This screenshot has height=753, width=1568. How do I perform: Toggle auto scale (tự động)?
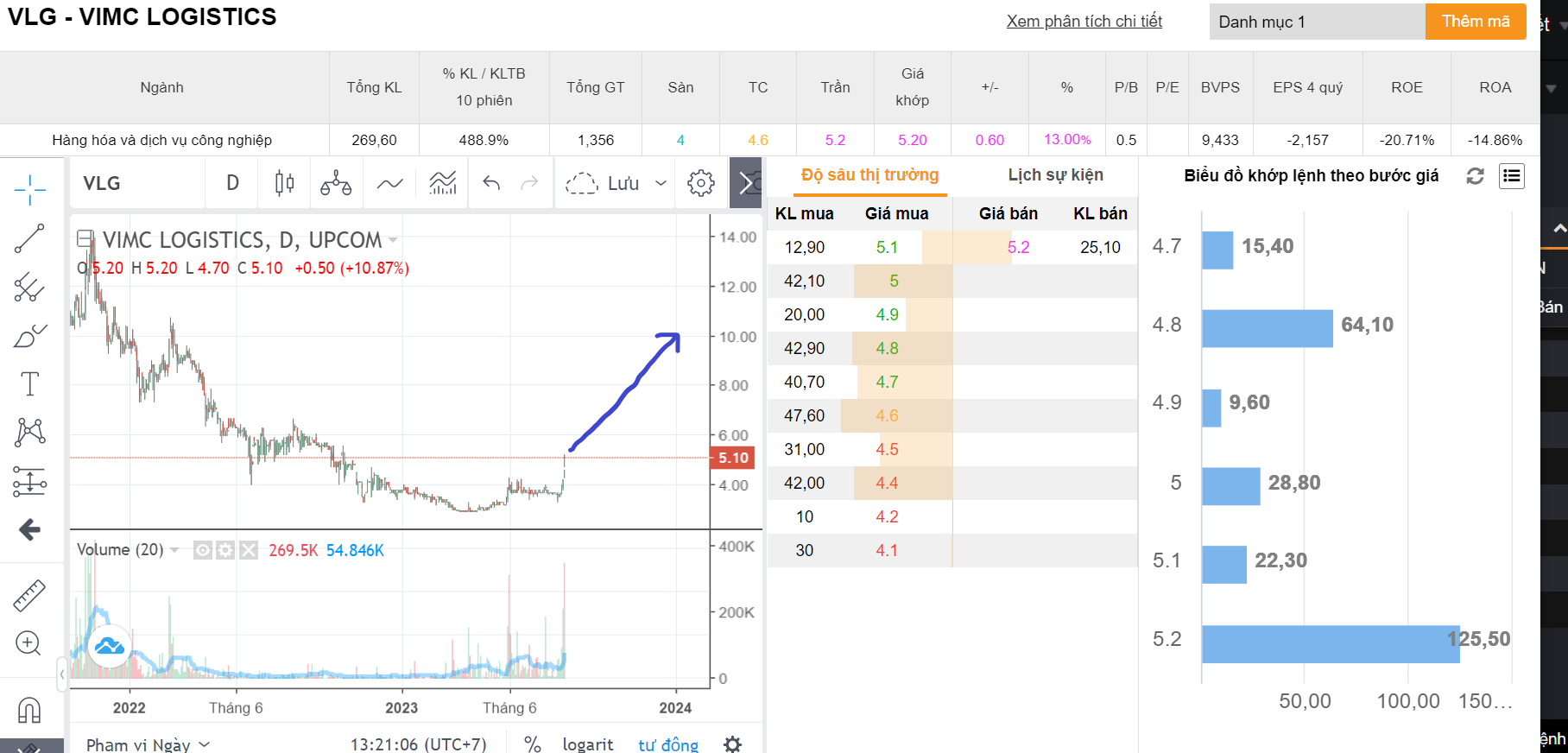[x=668, y=744]
